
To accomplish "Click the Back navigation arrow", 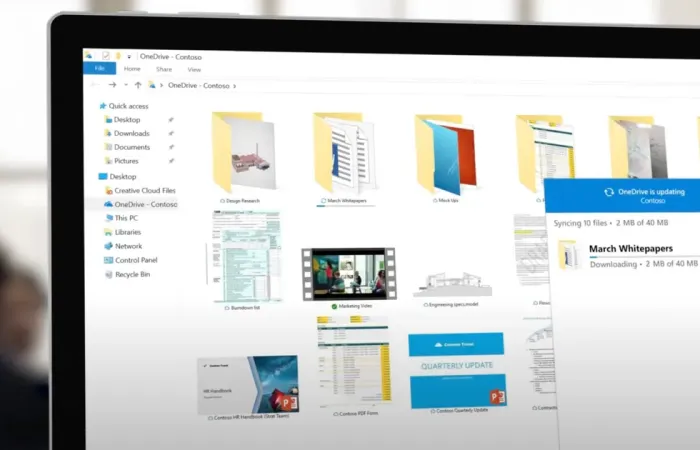I will tap(95, 84).
